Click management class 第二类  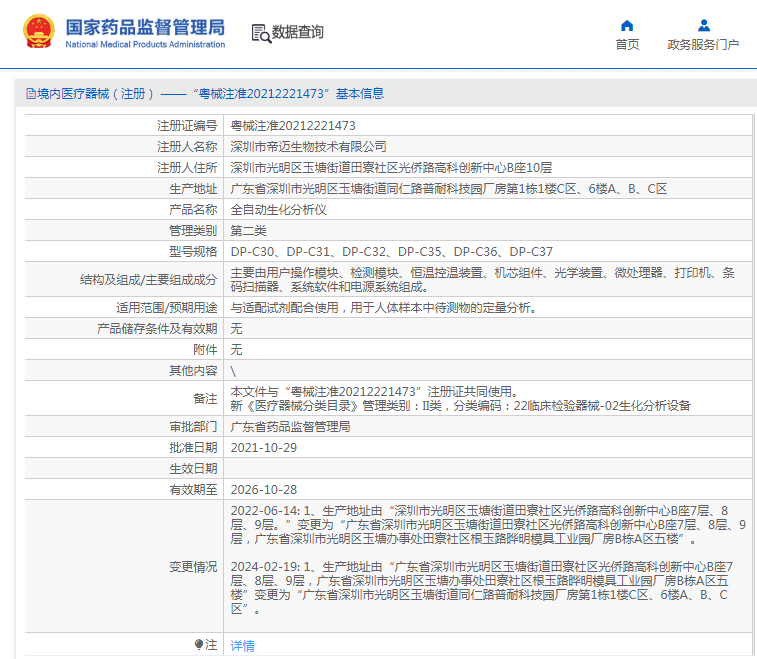248,231
